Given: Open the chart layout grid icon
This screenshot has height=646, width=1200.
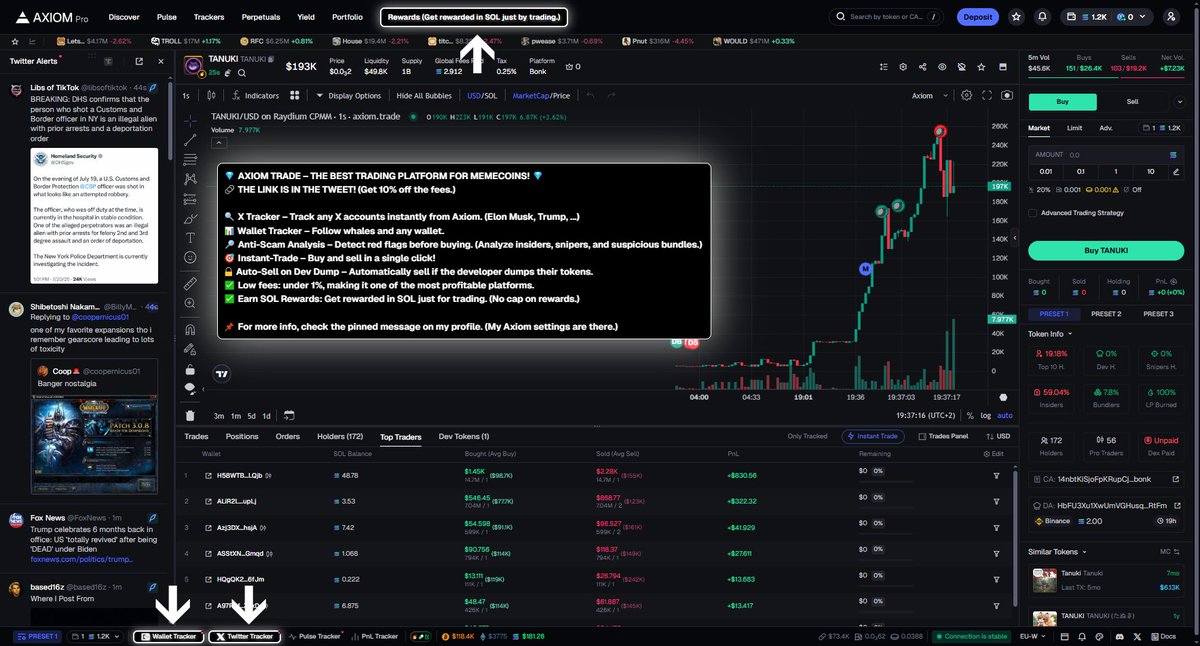Looking at the screenshot, I should pyautogui.click(x=295, y=96).
